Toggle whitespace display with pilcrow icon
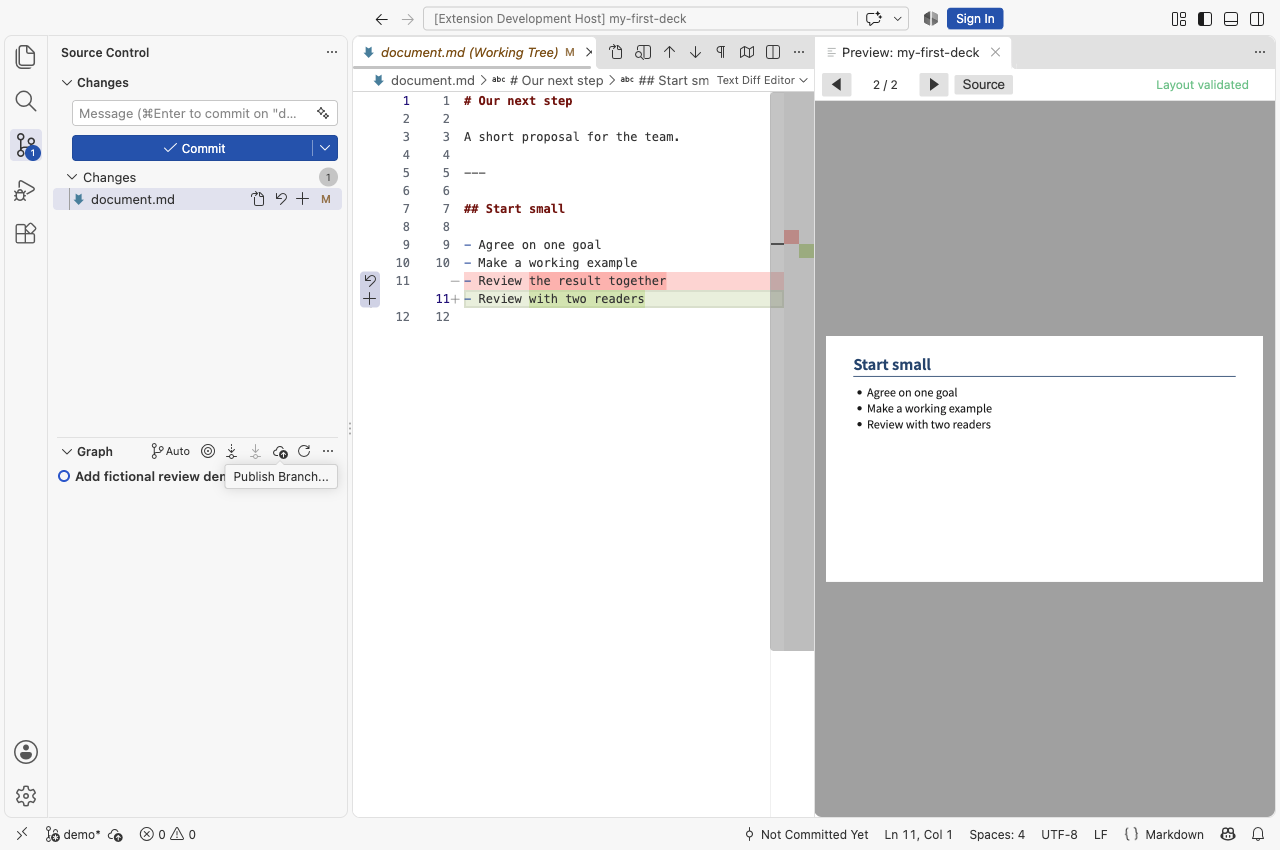 [x=721, y=52]
